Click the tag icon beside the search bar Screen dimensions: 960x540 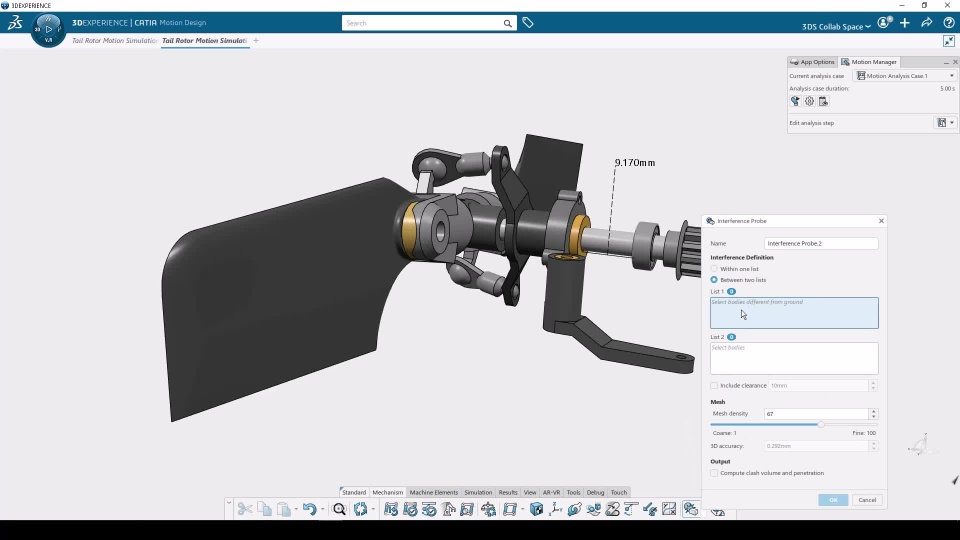[x=528, y=23]
